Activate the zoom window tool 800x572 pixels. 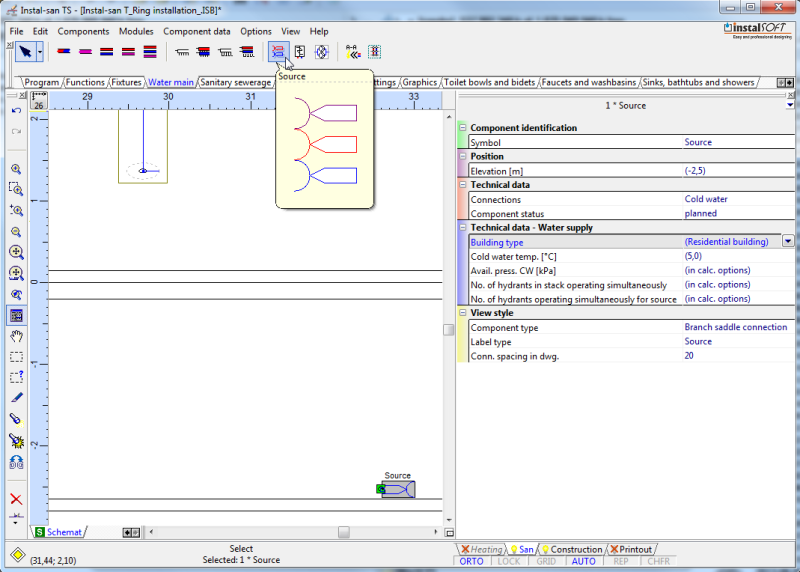[16, 189]
